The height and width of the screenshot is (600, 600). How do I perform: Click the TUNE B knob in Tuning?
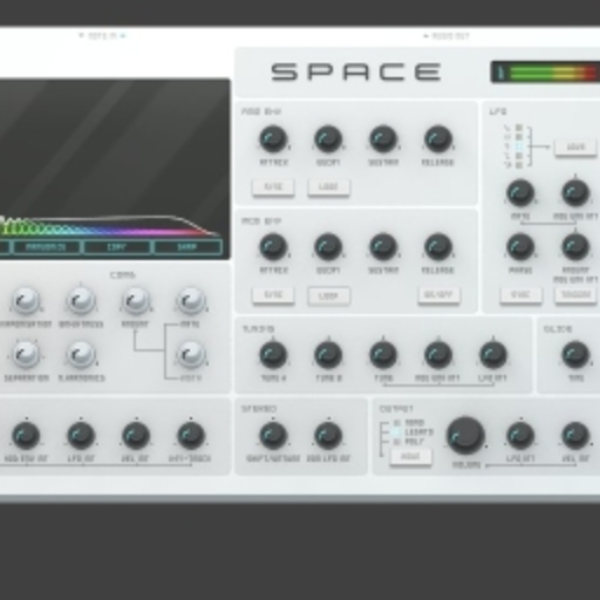(x=328, y=355)
